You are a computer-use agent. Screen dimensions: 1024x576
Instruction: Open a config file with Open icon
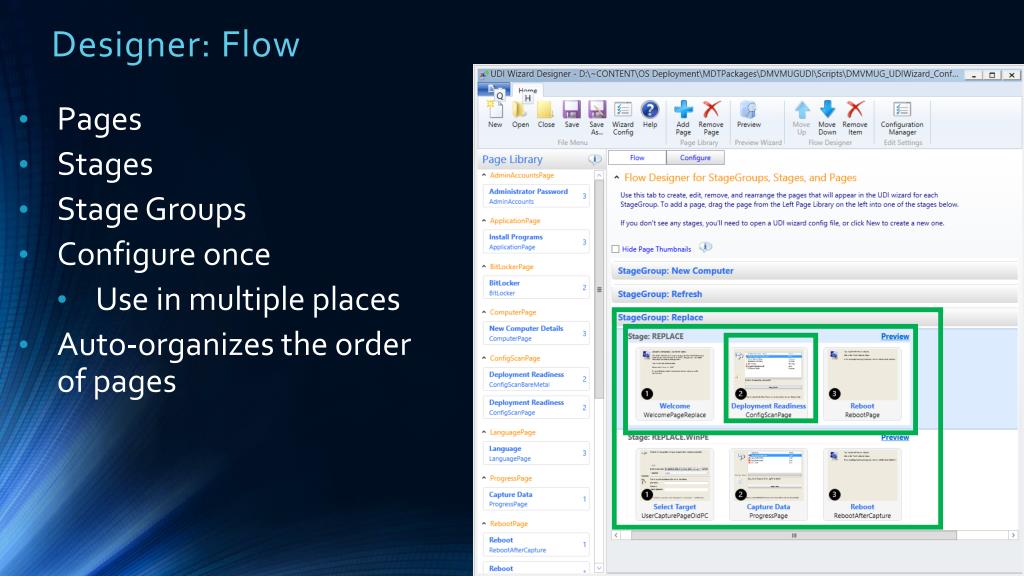click(x=520, y=110)
